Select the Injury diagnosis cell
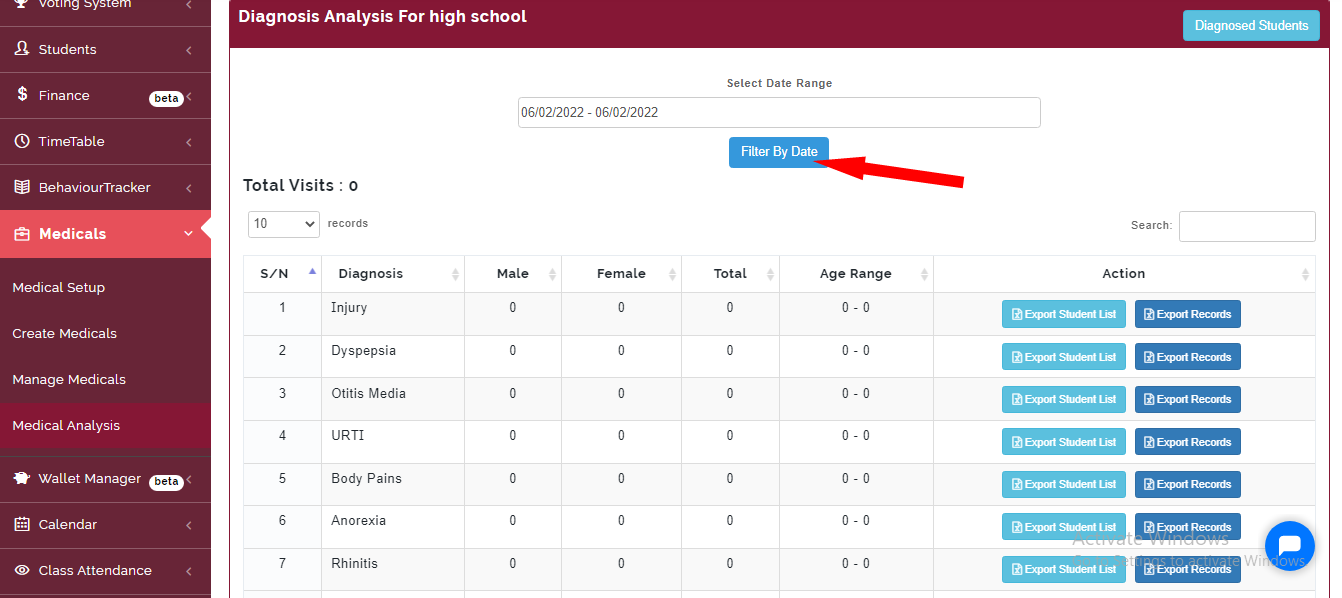Screen dimensions: 1342x598 coord(393,314)
